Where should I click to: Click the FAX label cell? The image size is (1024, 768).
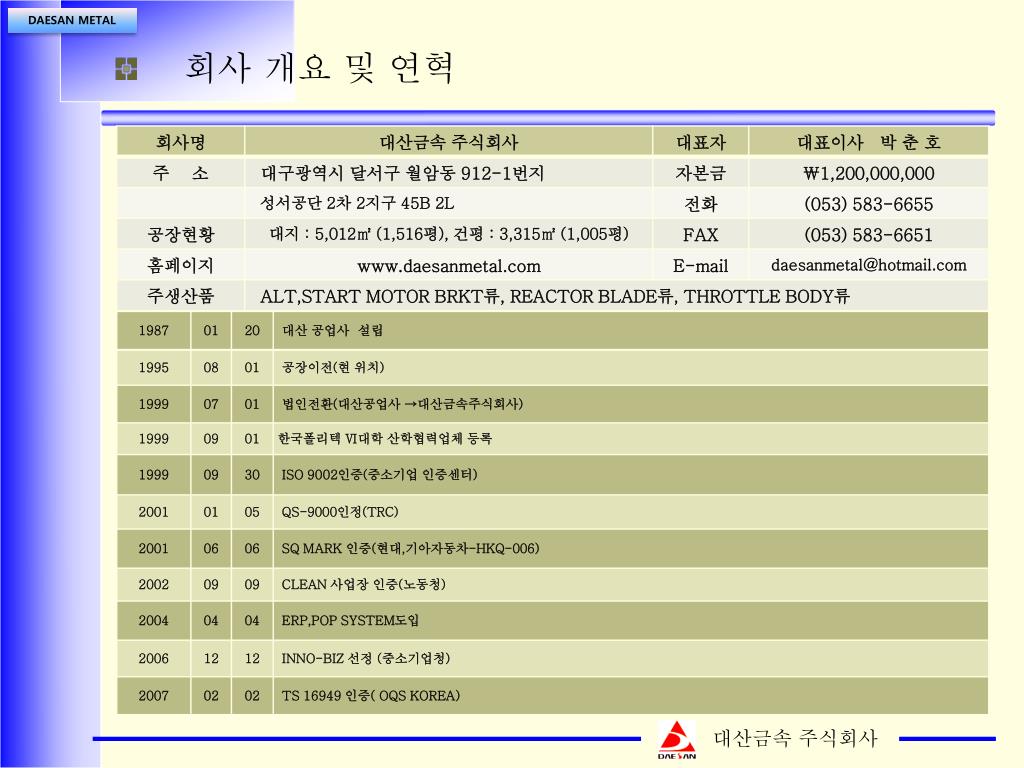pyautogui.click(x=701, y=234)
